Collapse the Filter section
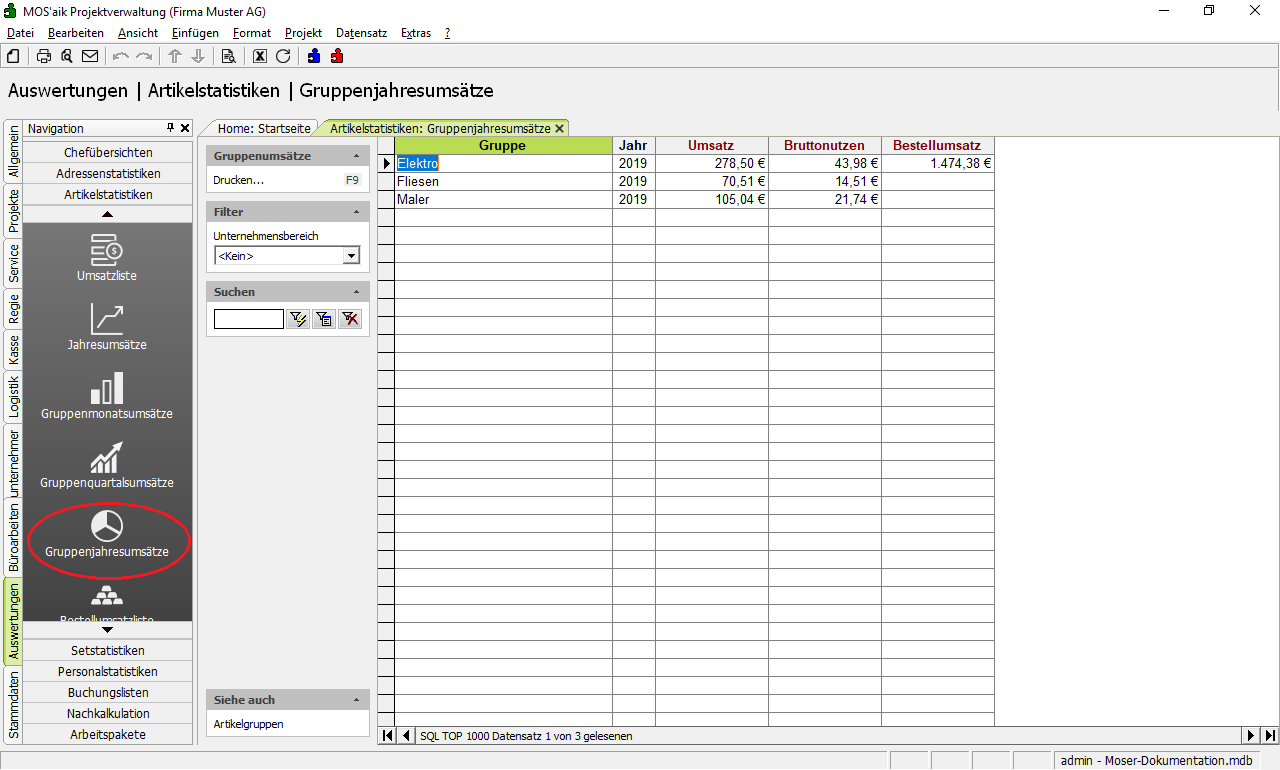Screen dimensions: 1280x770 point(357,212)
